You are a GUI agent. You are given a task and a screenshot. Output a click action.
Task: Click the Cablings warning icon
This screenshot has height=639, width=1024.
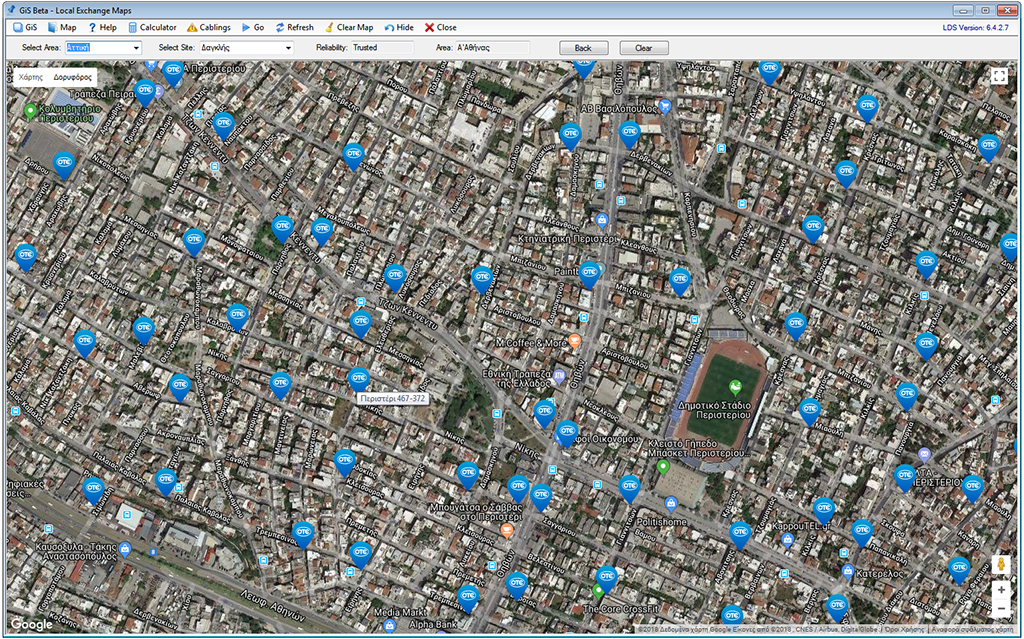[192, 28]
